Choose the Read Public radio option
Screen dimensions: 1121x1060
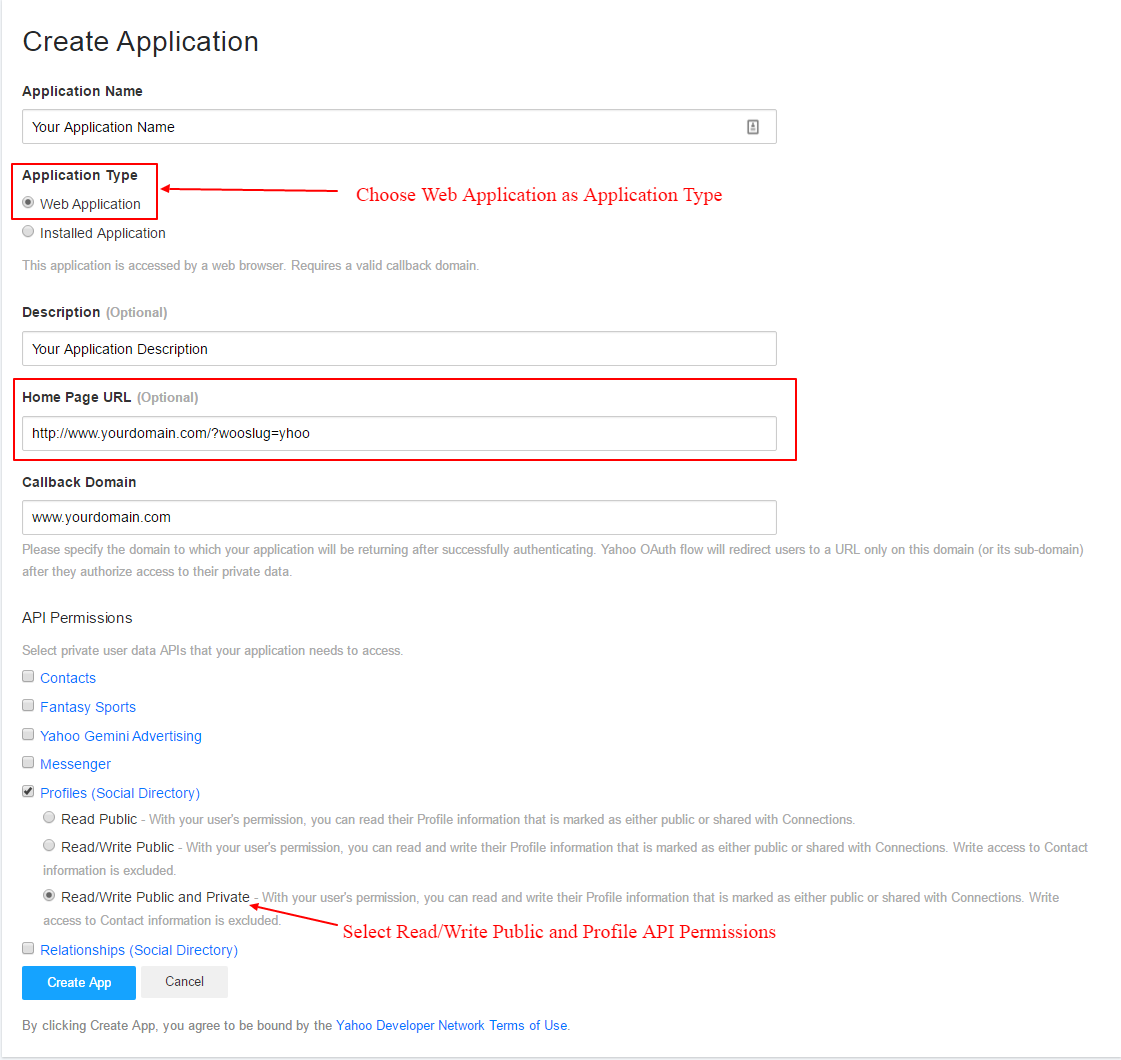[x=49, y=818]
